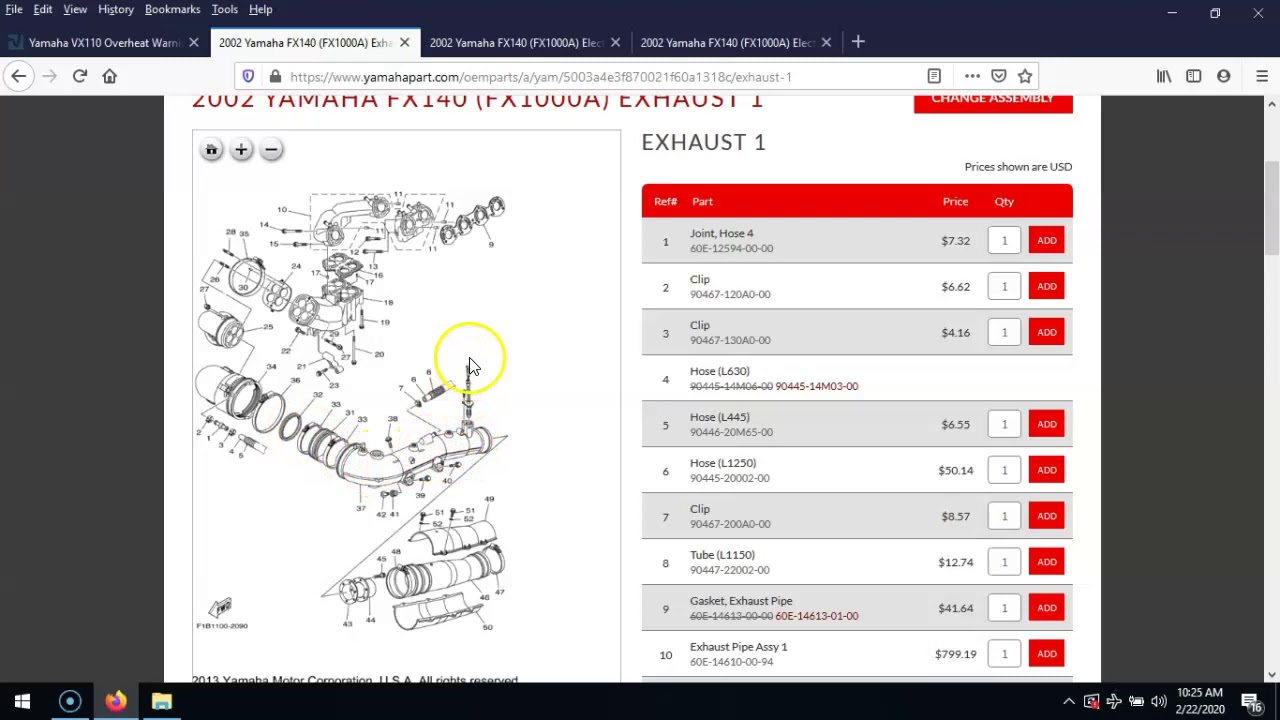
Task: Open the volume control in system tray
Action: 1159,701
